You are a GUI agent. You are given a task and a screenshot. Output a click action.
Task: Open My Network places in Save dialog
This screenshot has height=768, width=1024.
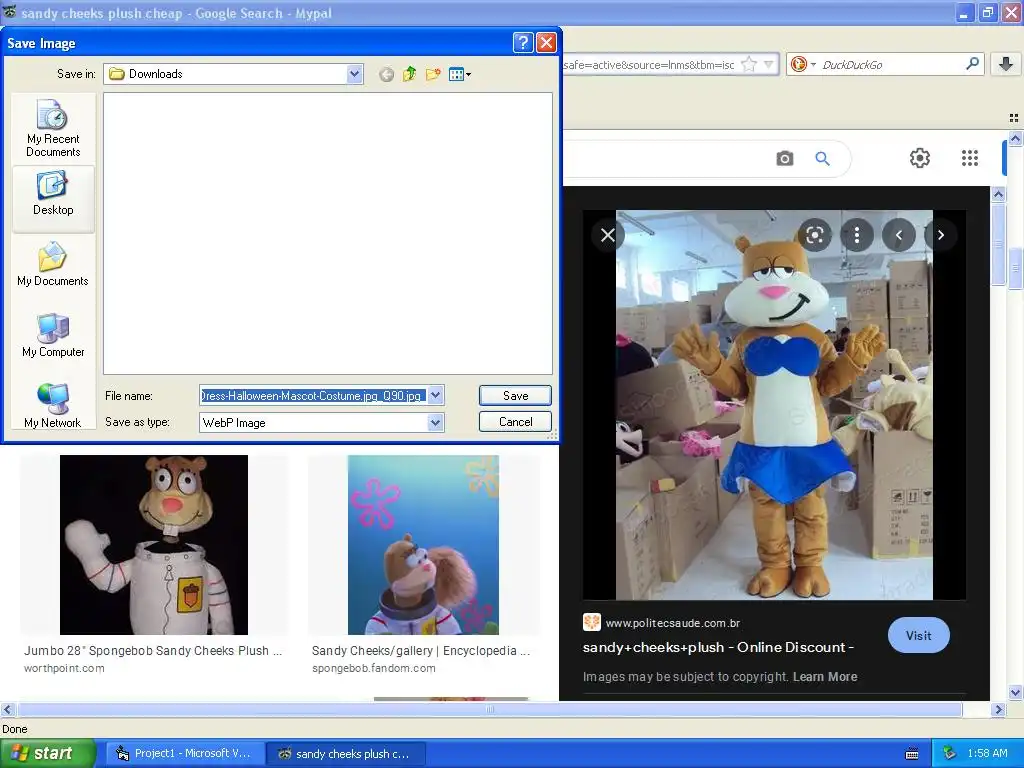click(x=53, y=406)
